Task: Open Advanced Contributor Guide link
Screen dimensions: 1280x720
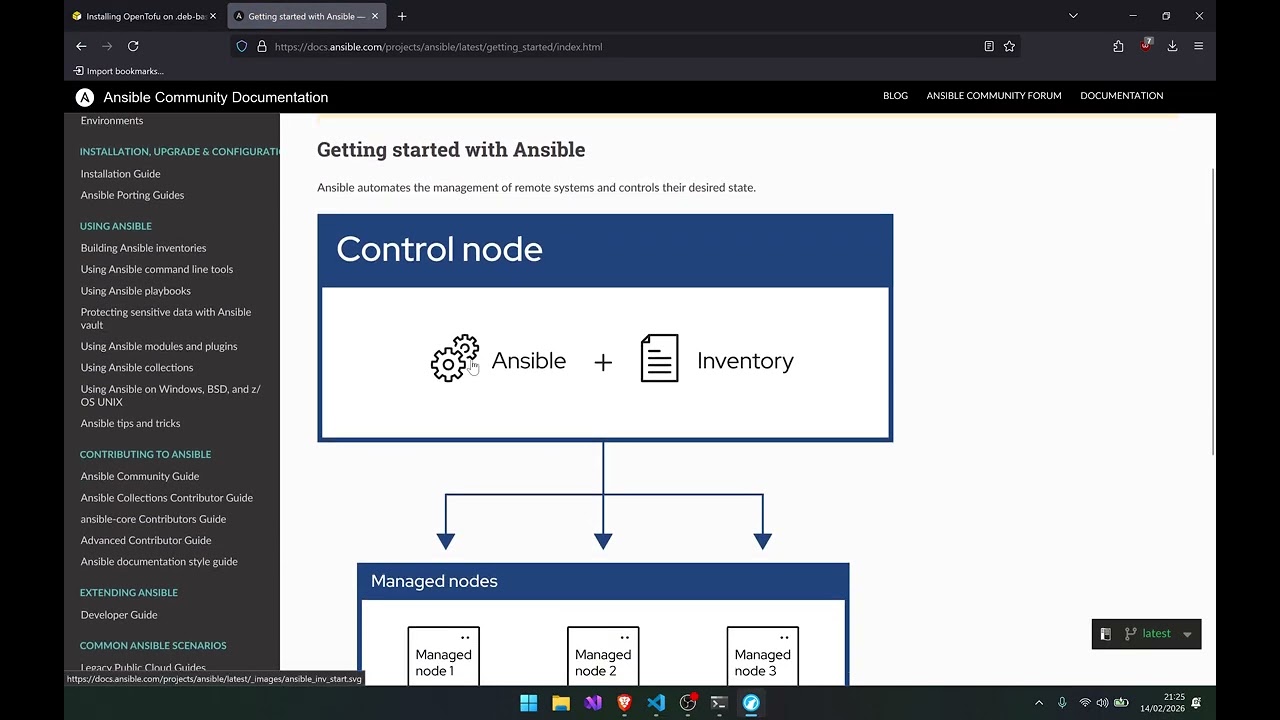Action: [x=146, y=540]
